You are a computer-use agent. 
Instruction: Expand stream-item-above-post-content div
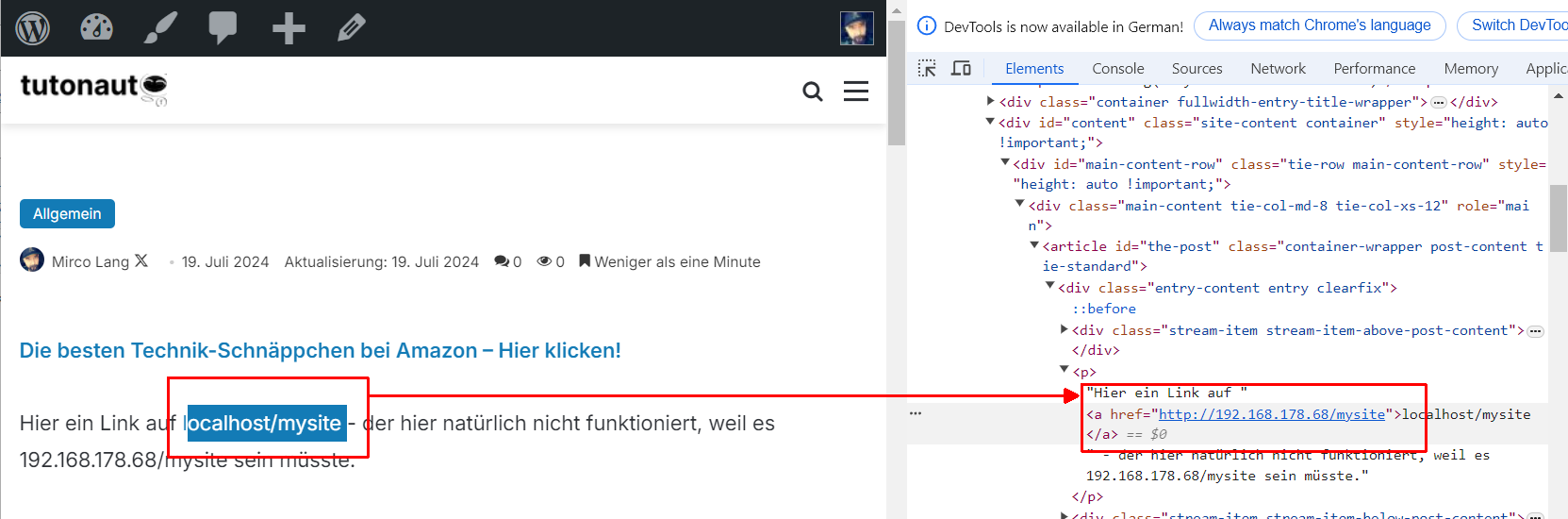(1065, 329)
